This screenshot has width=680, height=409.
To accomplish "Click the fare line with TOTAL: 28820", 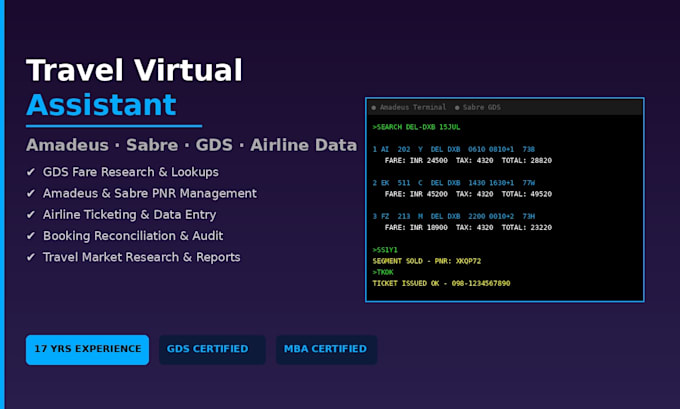I will 468,160.
